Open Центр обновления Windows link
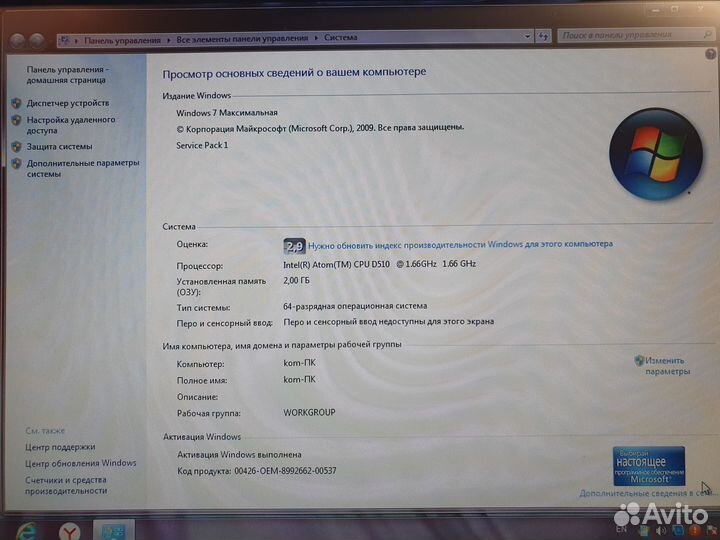720x540 pixels. point(81,463)
